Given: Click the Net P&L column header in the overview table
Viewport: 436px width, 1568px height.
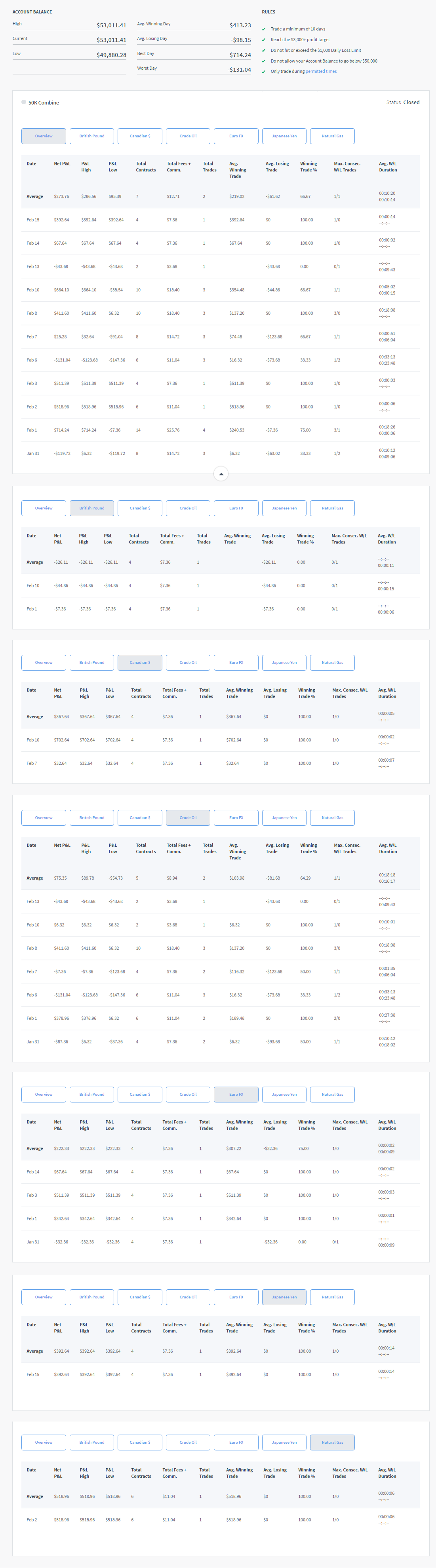Looking at the screenshot, I should 61,164.
